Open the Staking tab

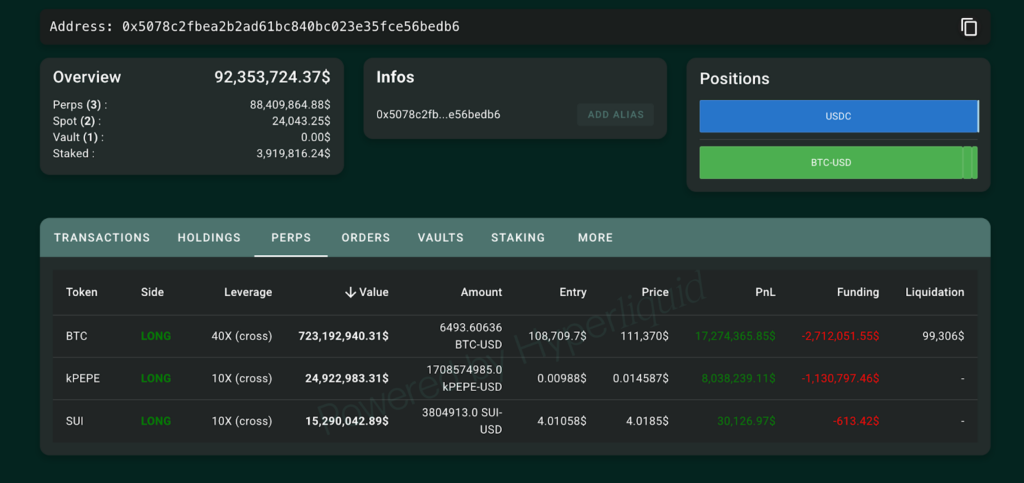pos(518,238)
